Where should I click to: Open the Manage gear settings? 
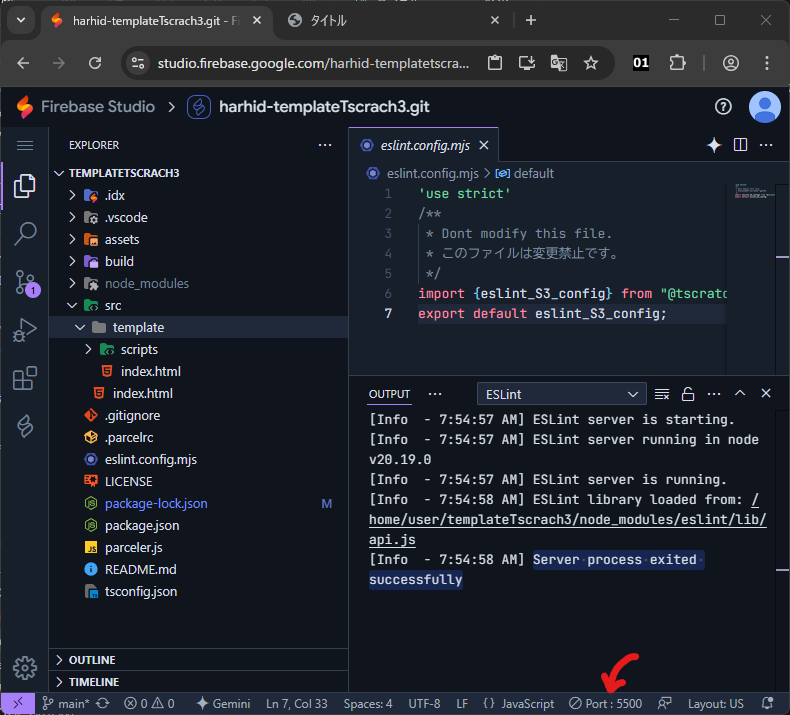25,668
